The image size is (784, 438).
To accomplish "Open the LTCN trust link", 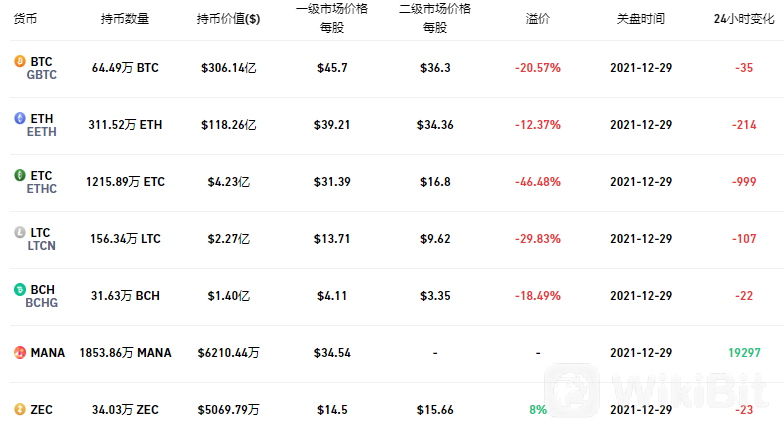I will pyautogui.click(x=42, y=246).
